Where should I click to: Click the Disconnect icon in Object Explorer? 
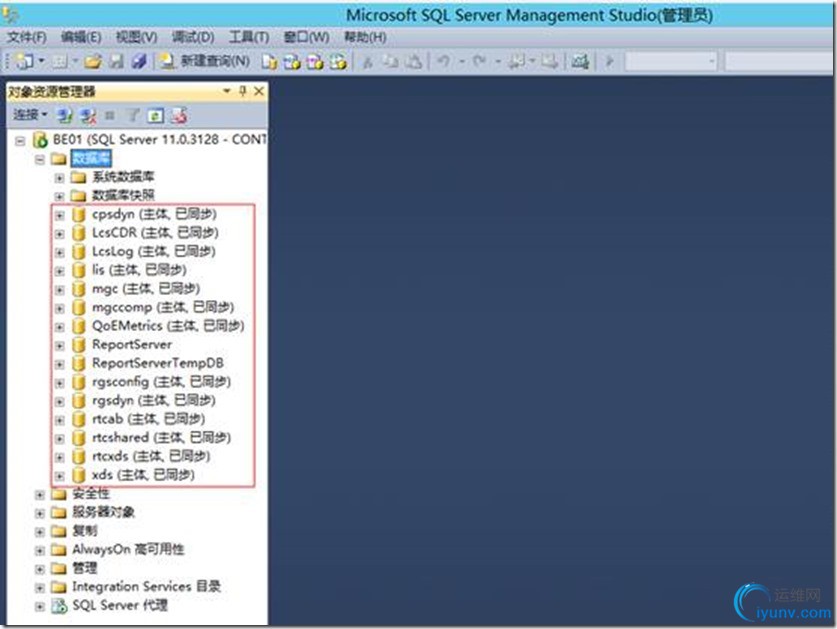click(x=88, y=115)
